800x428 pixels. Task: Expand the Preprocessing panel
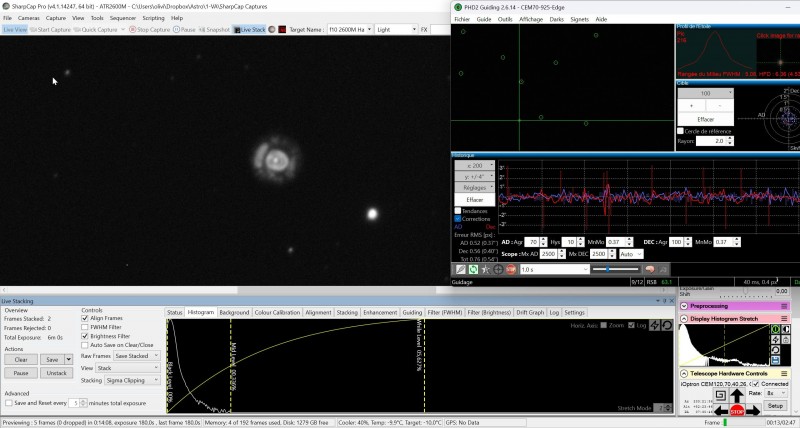pyautogui.click(x=684, y=306)
